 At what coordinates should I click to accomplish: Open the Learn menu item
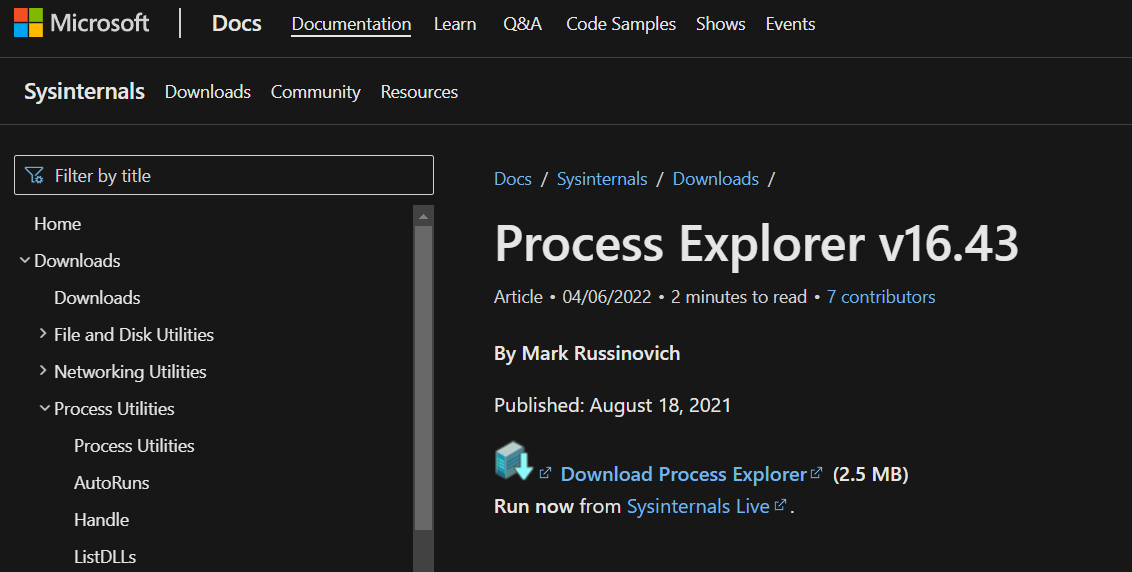click(455, 24)
